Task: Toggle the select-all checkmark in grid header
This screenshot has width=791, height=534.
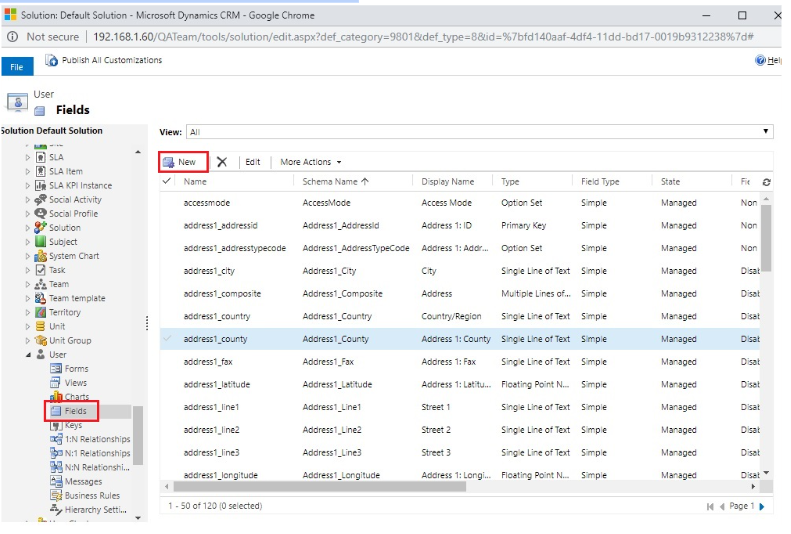Action: pyautogui.click(x=167, y=182)
